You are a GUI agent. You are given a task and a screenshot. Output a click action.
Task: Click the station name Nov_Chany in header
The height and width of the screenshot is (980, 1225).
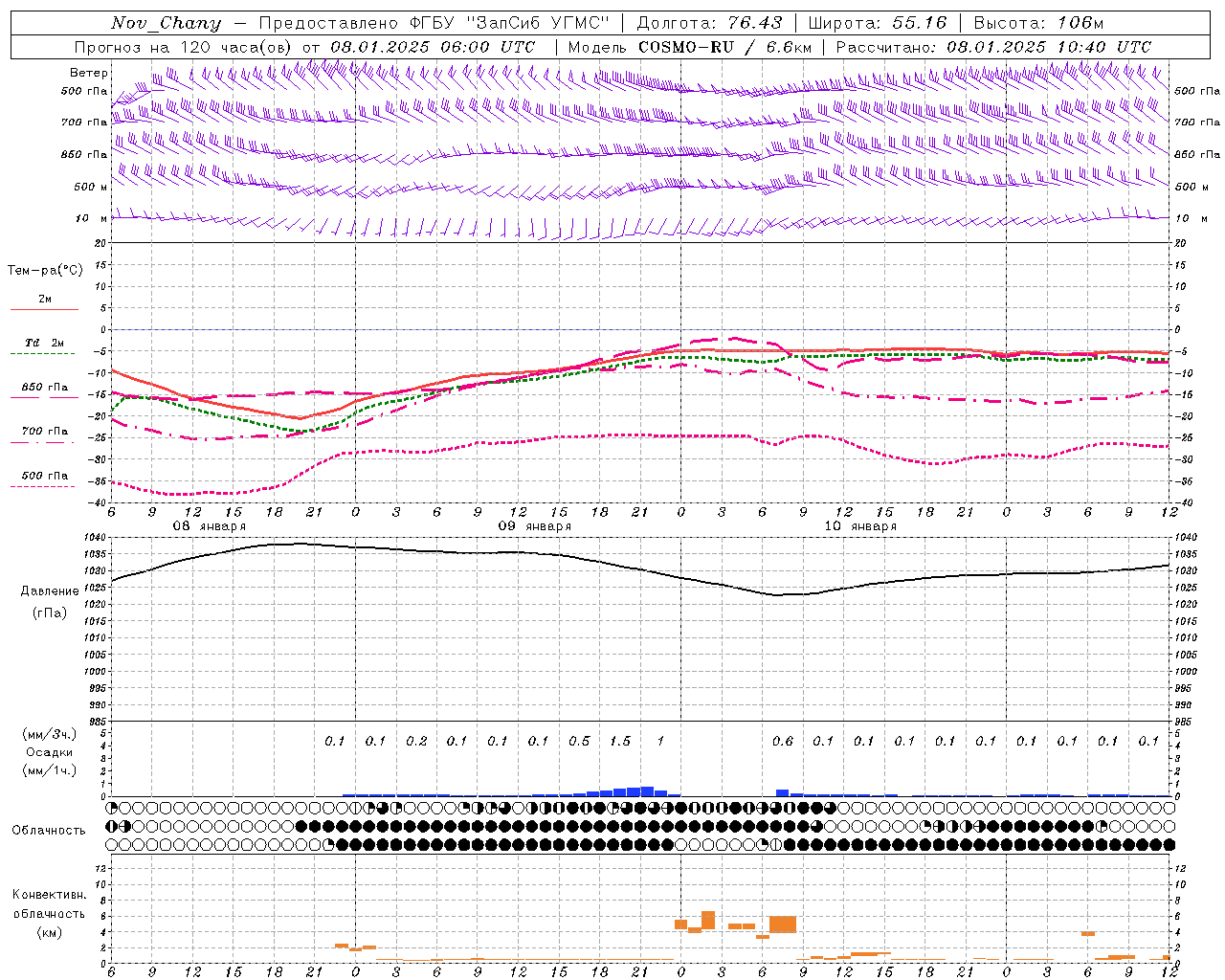point(166,23)
